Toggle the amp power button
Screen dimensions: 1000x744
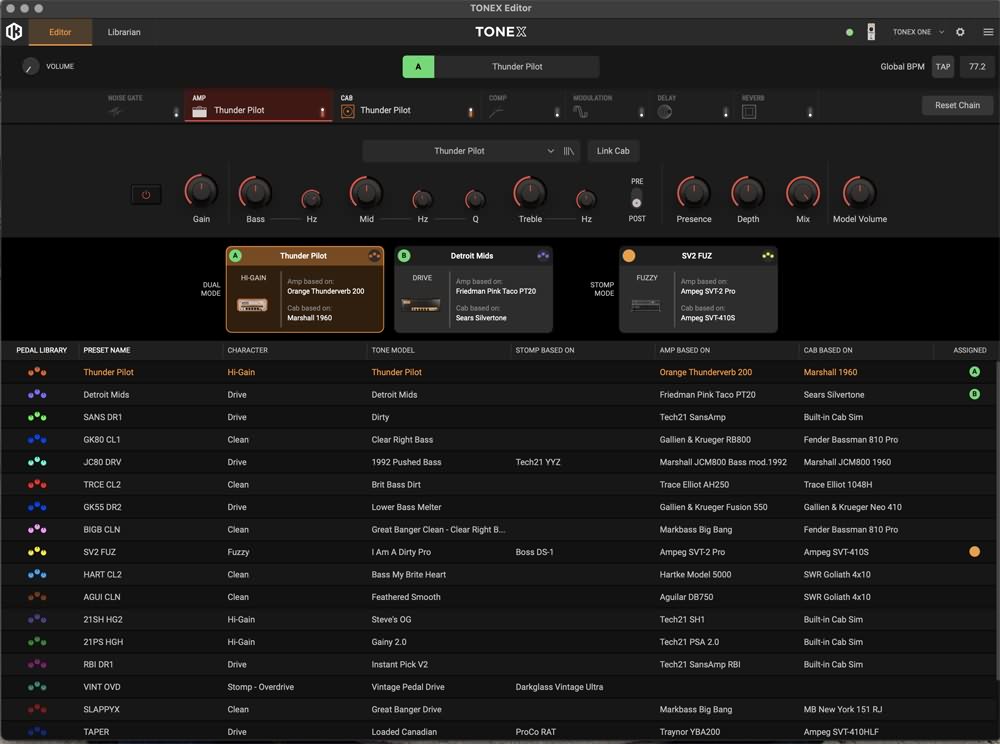pyautogui.click(x=146, y=195)
